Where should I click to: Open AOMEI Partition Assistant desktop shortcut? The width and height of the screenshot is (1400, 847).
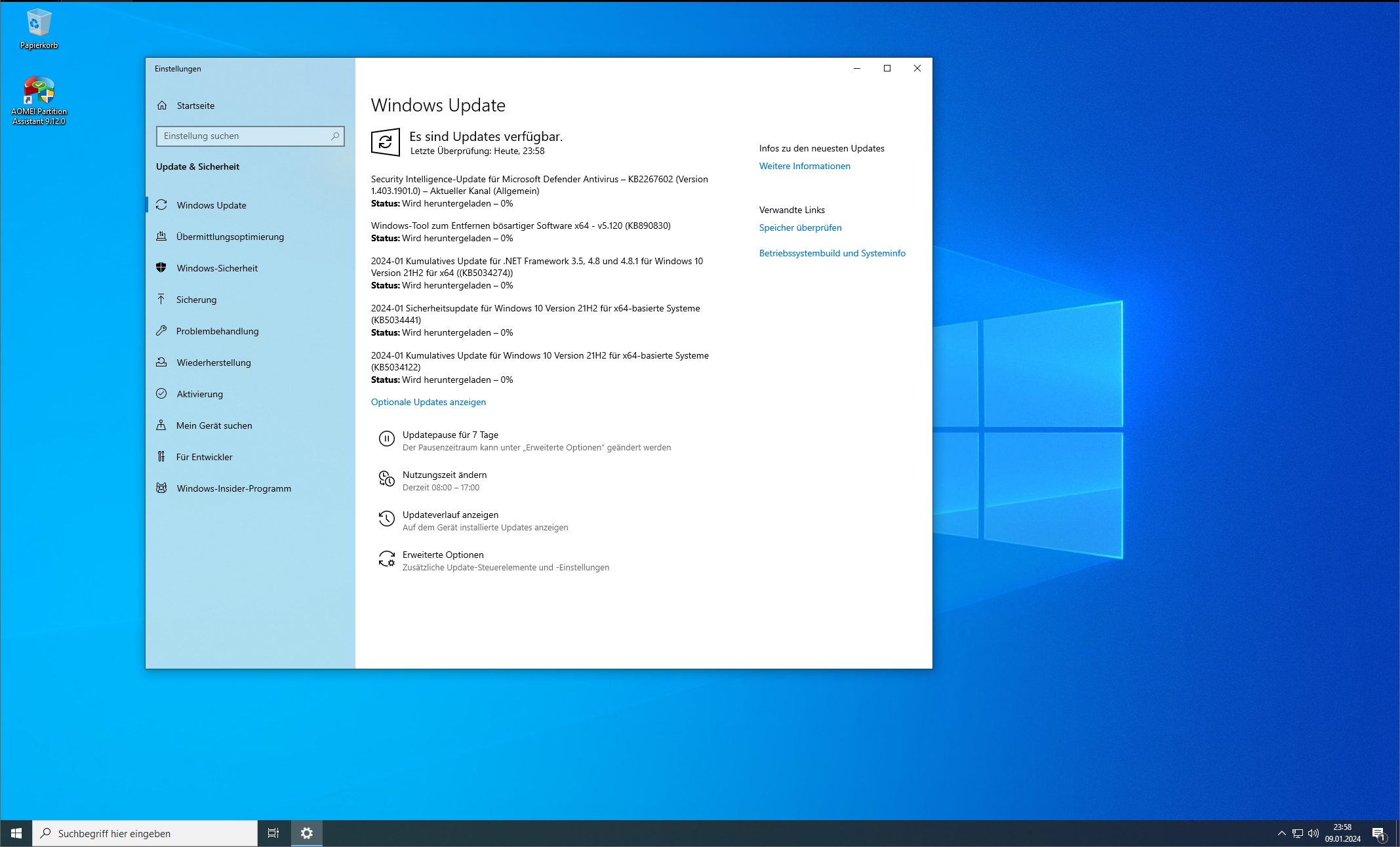(x=39, y=100)
